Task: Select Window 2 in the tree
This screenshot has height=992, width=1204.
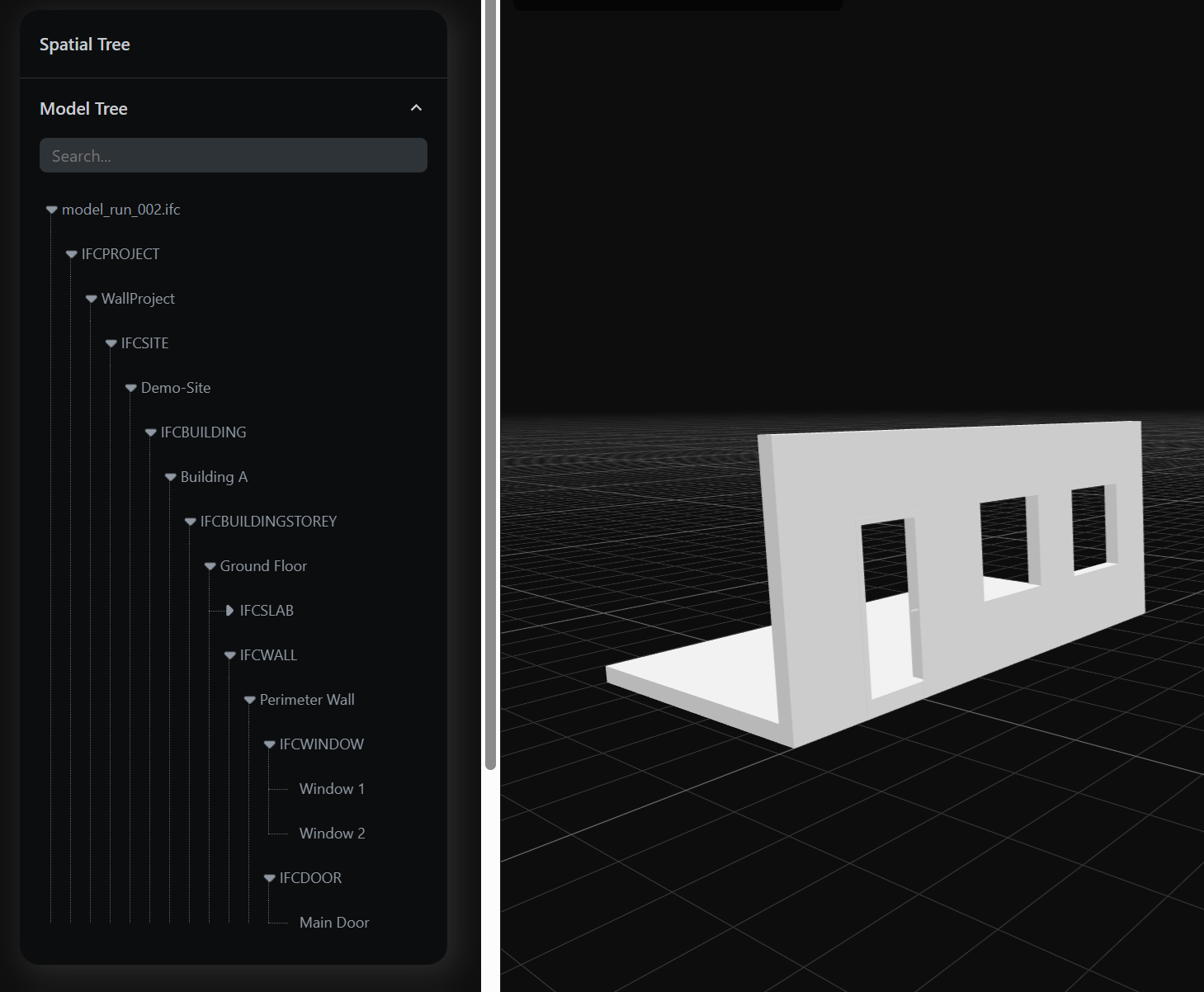Action: (x=332, y=834)
